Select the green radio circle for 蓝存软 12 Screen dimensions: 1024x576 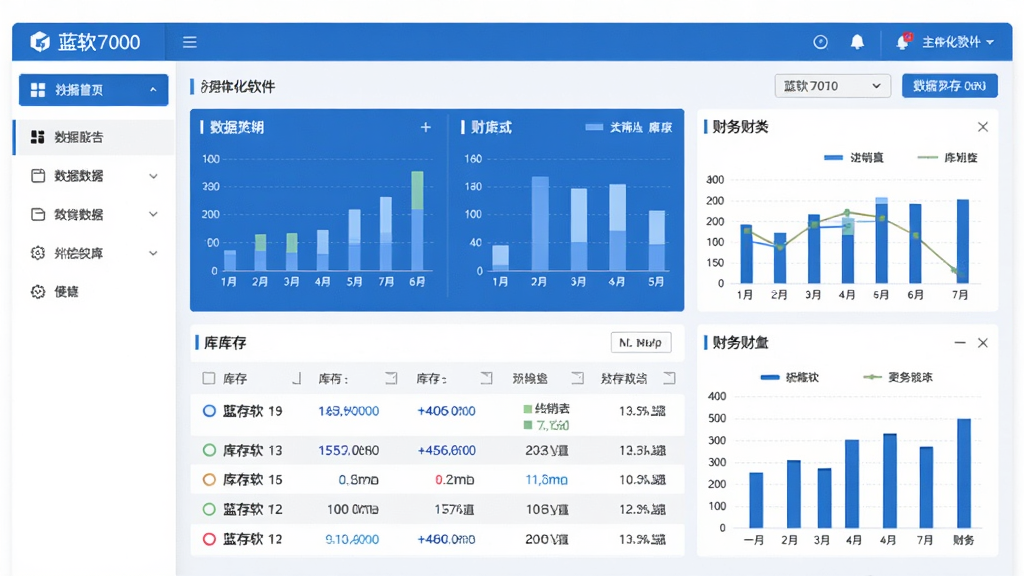[209, 509]
